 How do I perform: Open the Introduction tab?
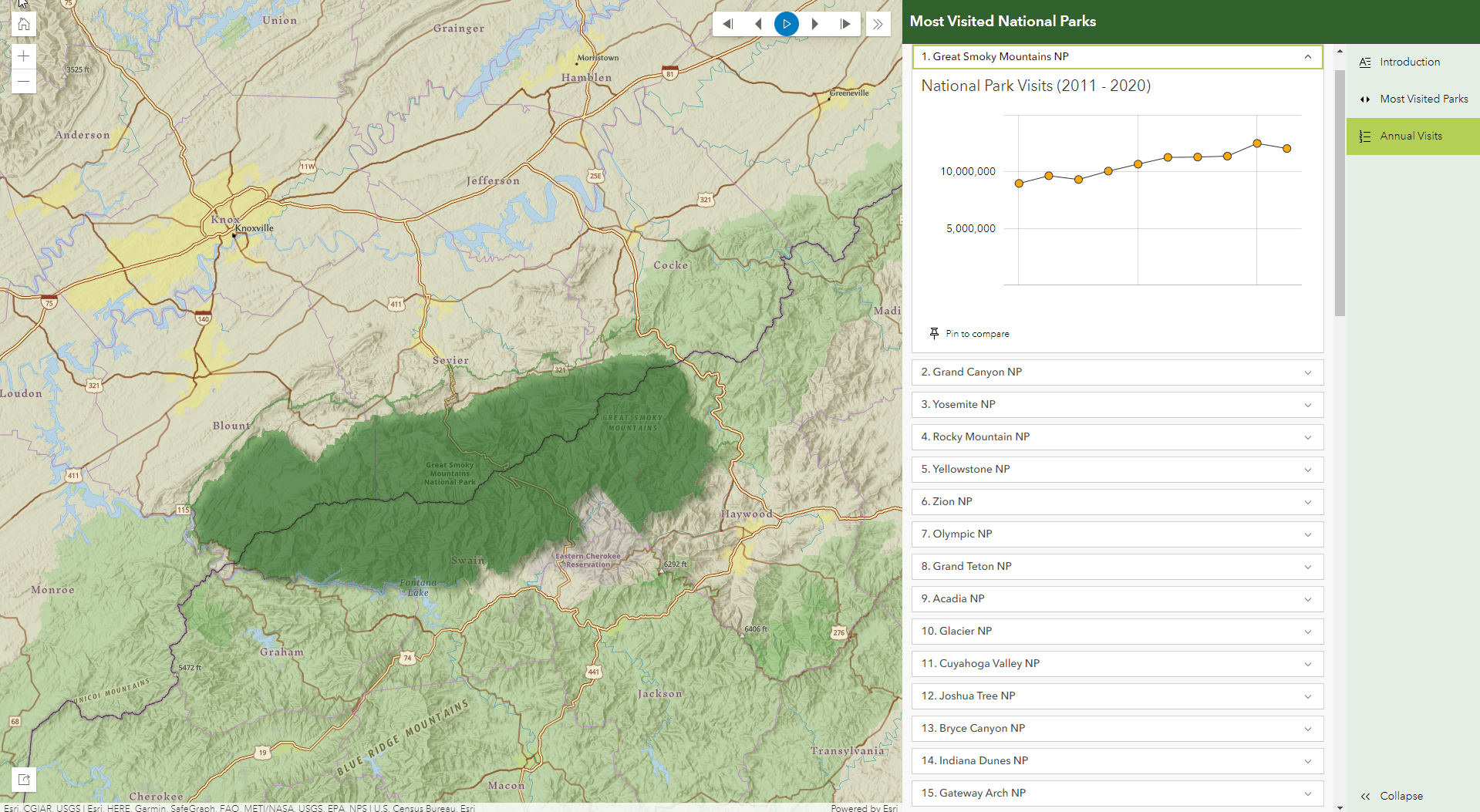1413,62
